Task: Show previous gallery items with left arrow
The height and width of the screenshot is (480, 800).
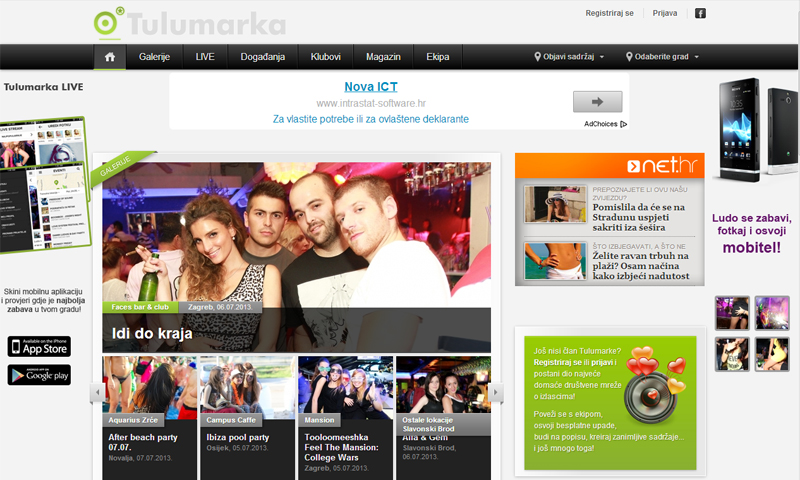Action: [97, 393]
